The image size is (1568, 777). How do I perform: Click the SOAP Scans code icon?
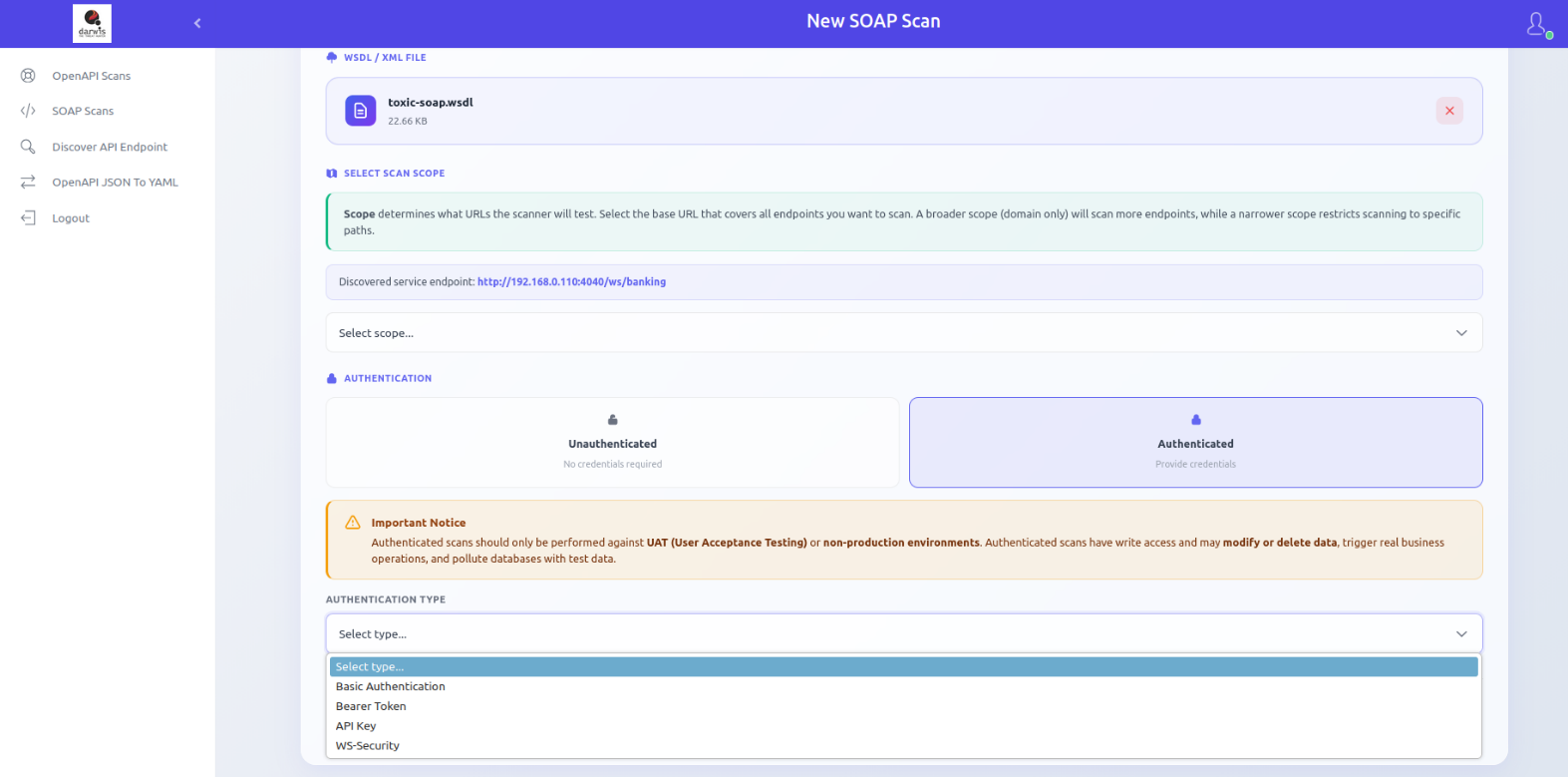click(x=28, y=111)
